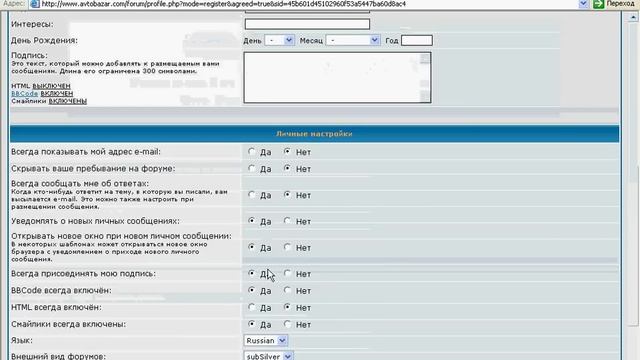Select Да for HTML always enabled

coord(251,307)
